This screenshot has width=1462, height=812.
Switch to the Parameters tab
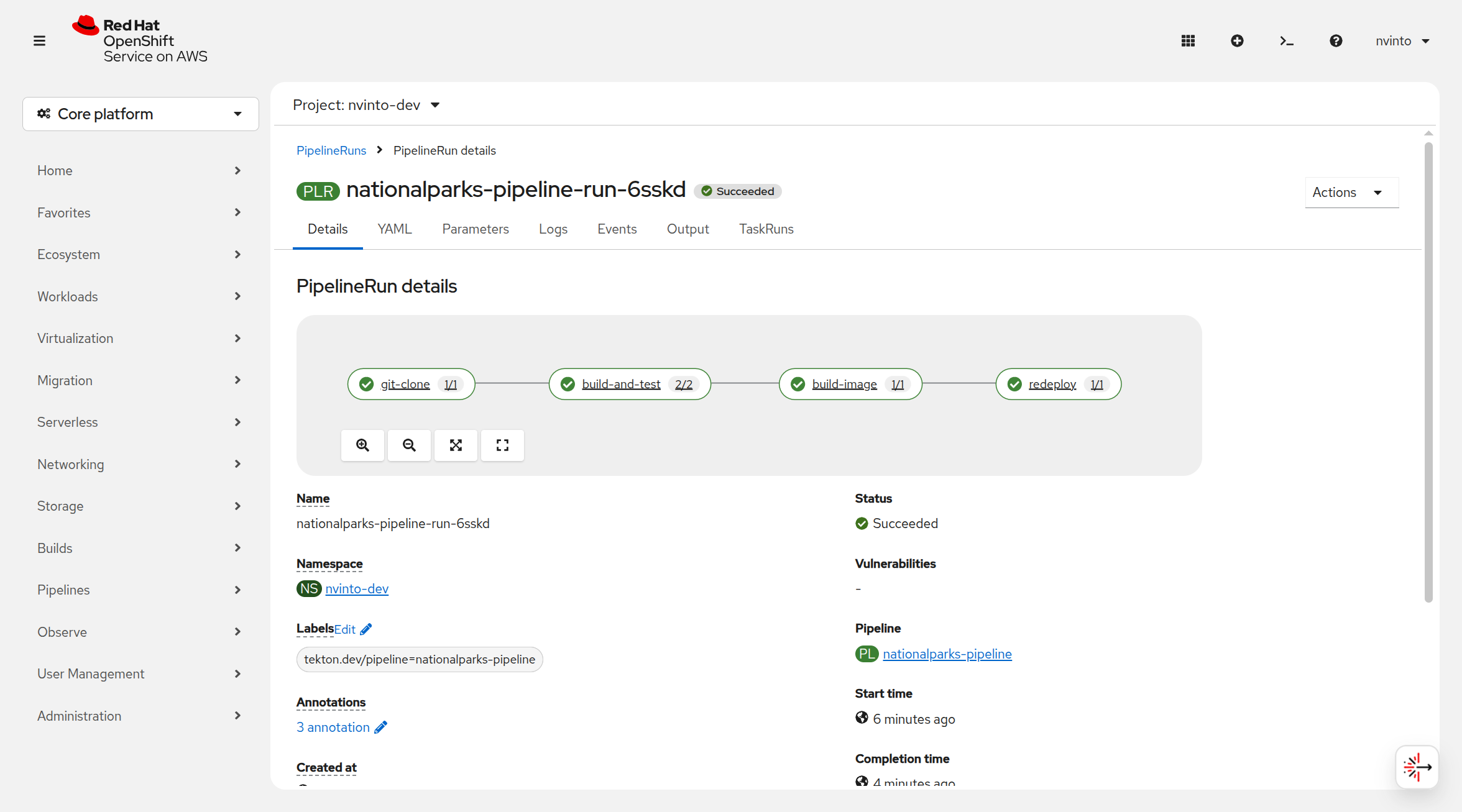(476, 229)
